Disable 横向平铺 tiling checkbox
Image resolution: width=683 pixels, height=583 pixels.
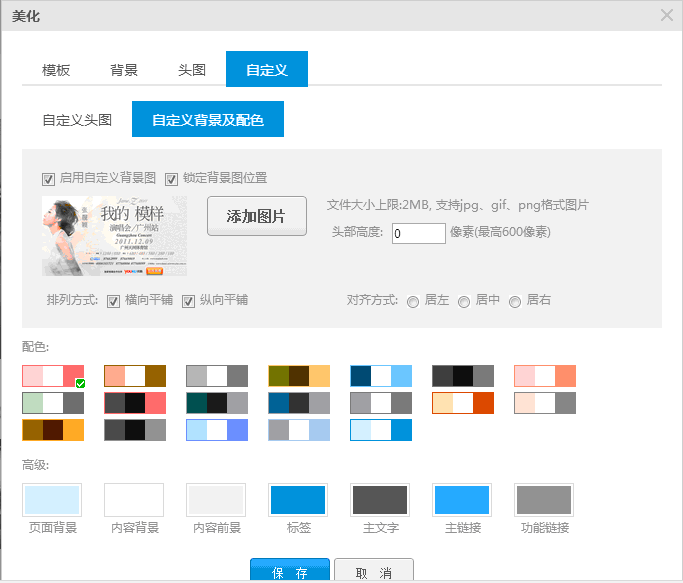click(x=114, y=301)
